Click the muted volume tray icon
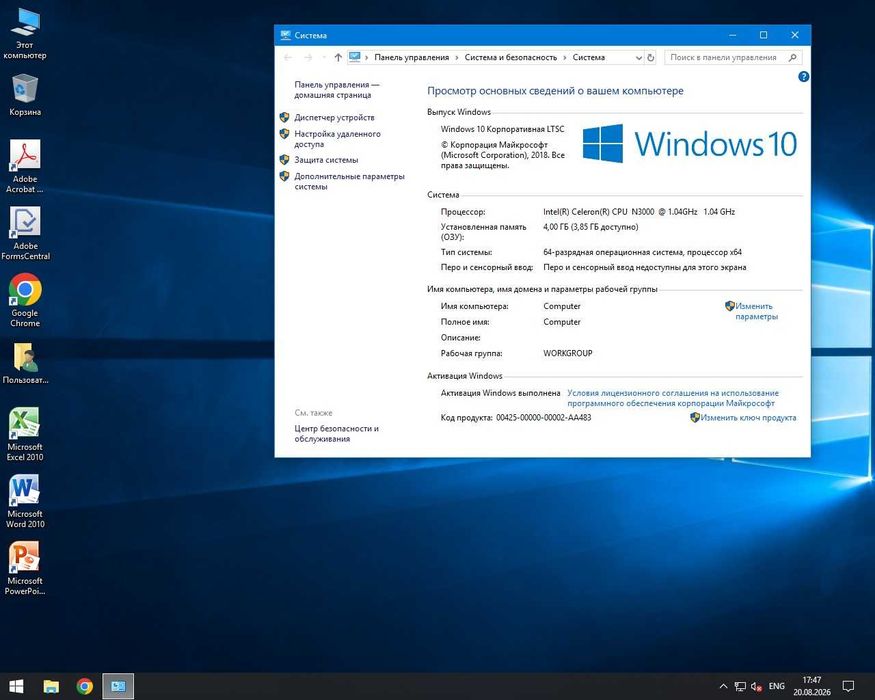The height and width of the screenshot is (700, 875). point(756,686)
